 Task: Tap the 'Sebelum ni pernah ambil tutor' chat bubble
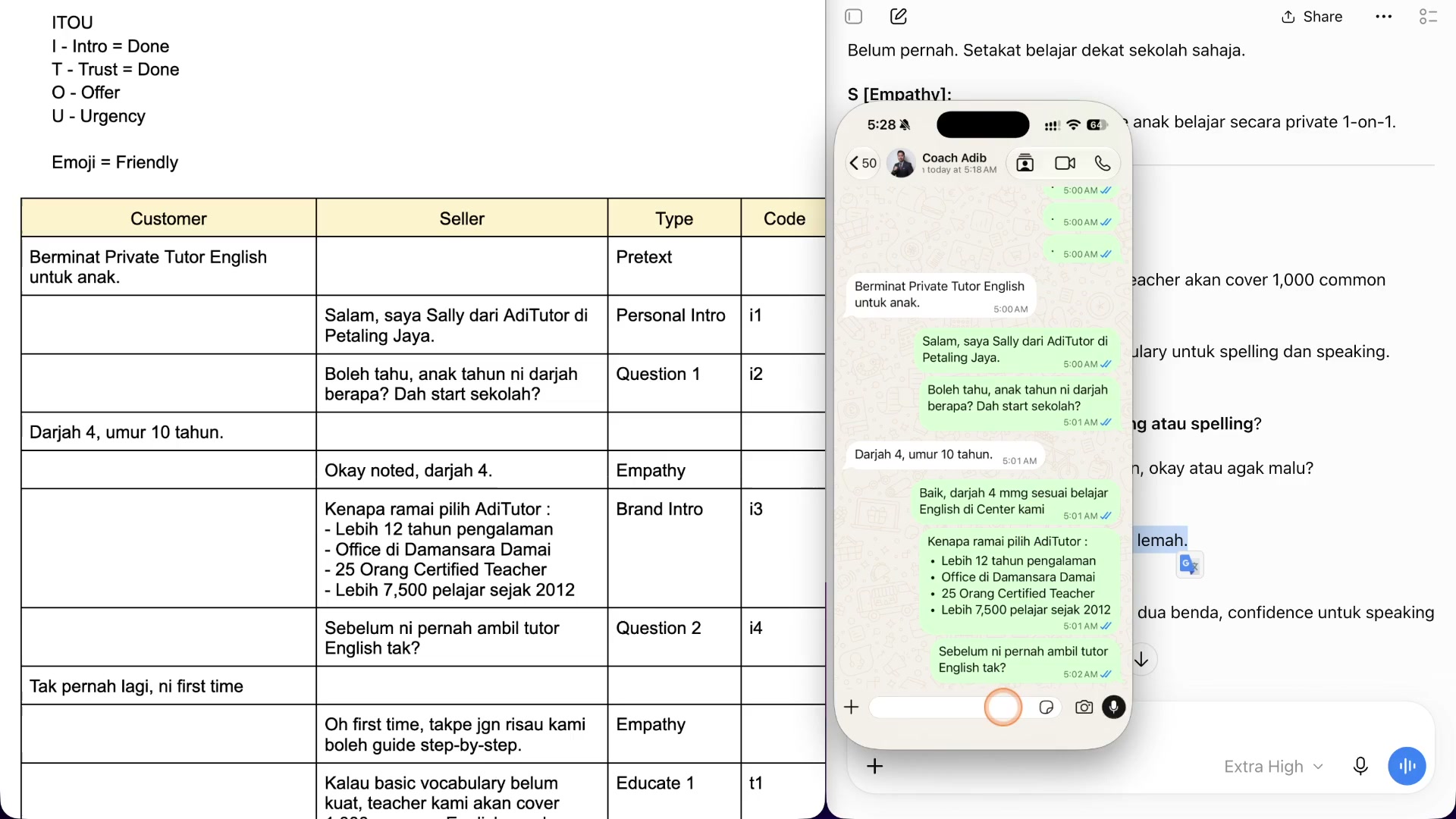tap(1024, 661)
